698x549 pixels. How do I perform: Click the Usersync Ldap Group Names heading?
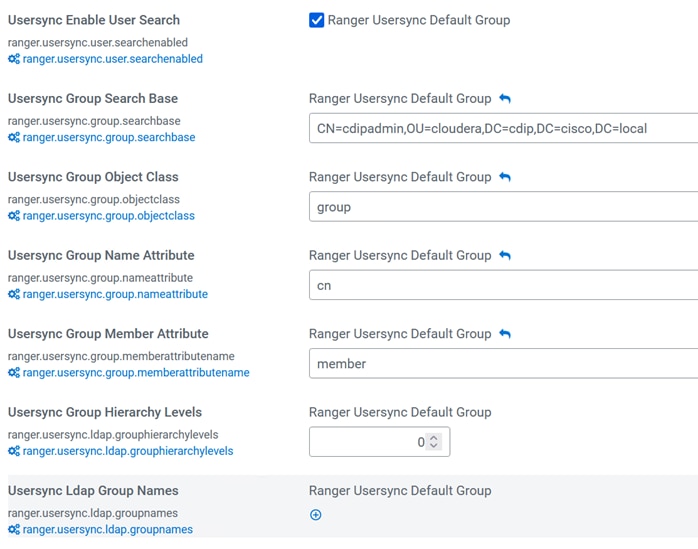coord(93,490)
